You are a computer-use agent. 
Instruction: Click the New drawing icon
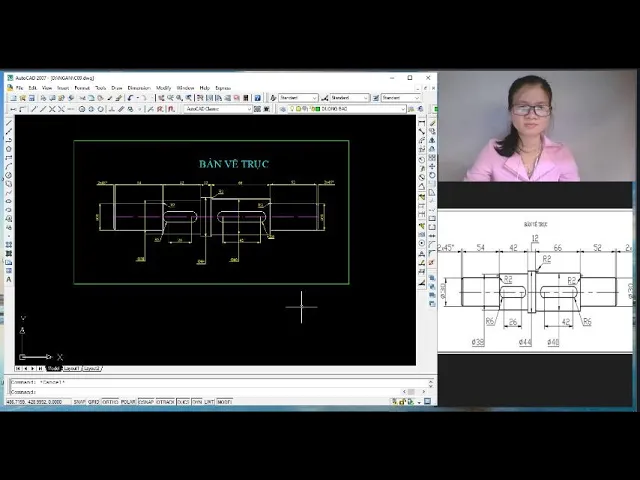pyautogui.click(x=12, y=98)
